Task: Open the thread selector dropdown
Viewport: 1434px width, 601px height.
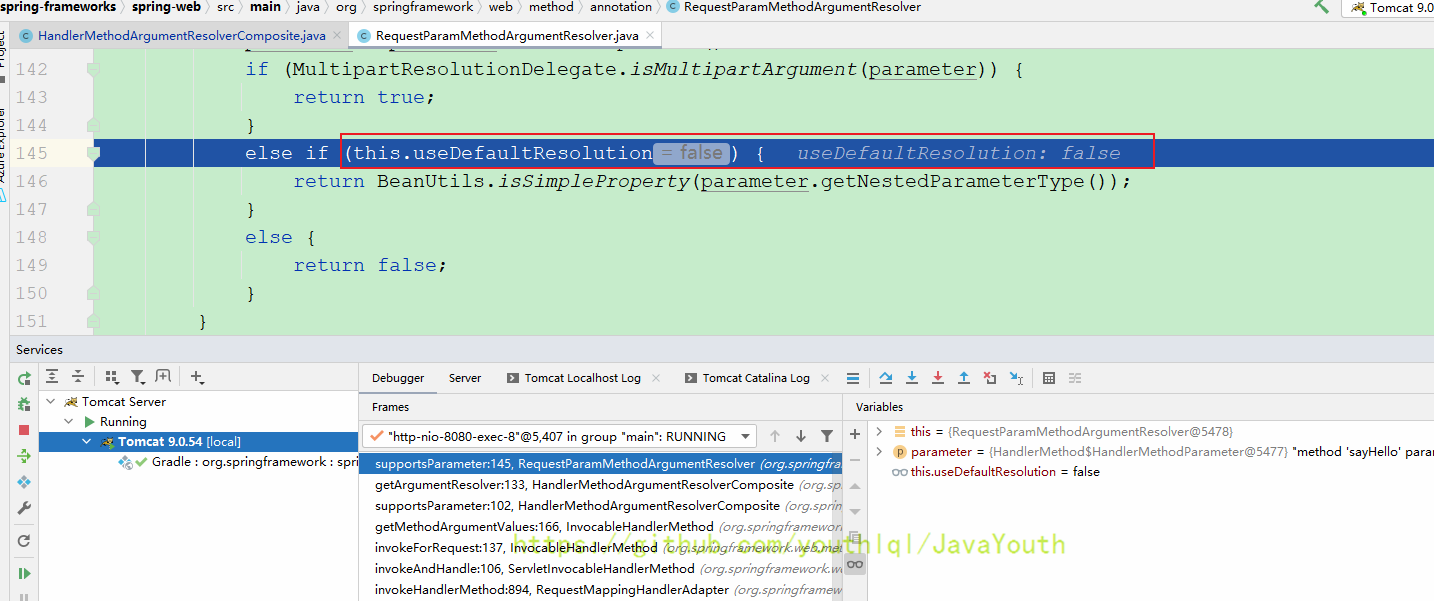Action: [x=746, y=436]
